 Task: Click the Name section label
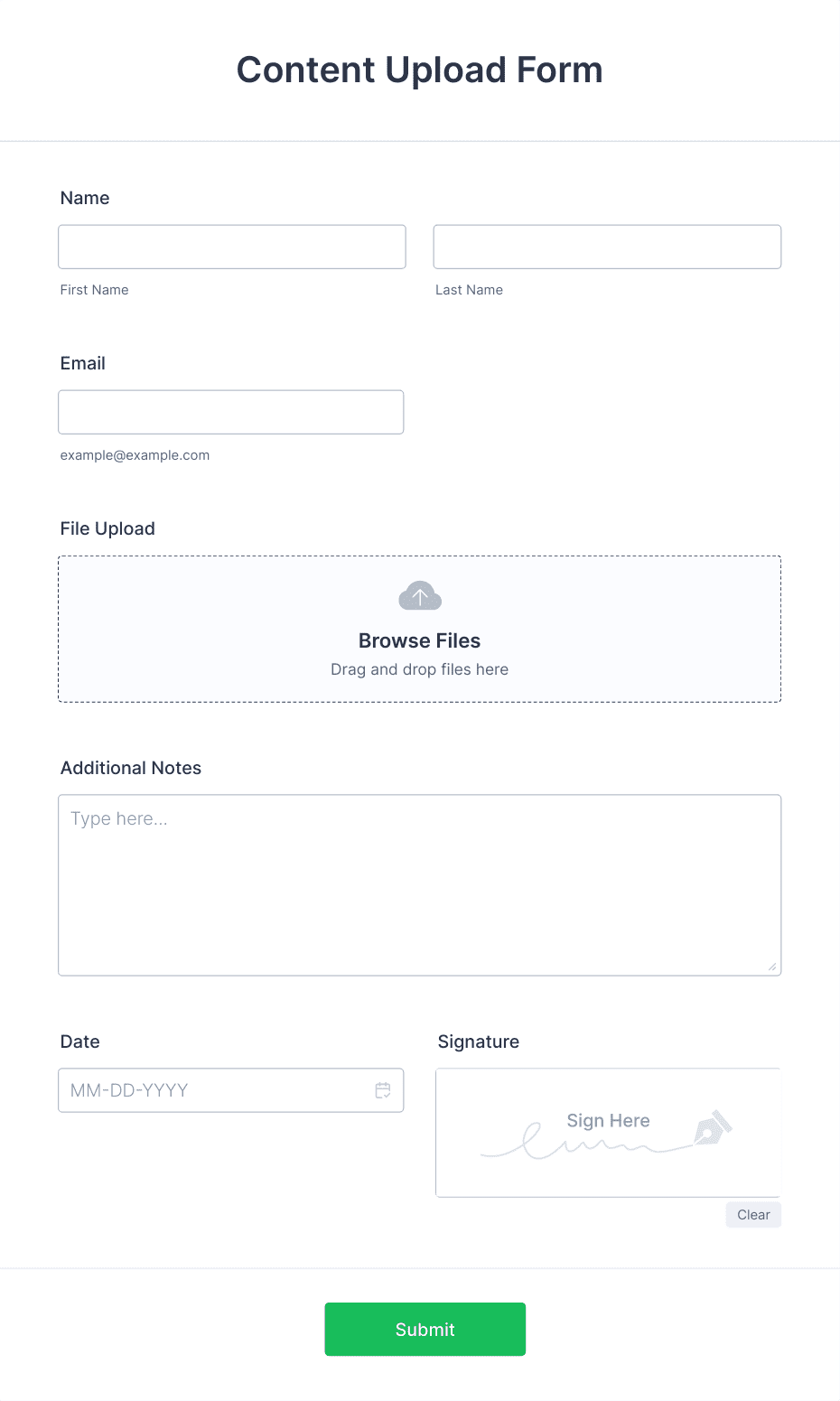tap(85, 198)
